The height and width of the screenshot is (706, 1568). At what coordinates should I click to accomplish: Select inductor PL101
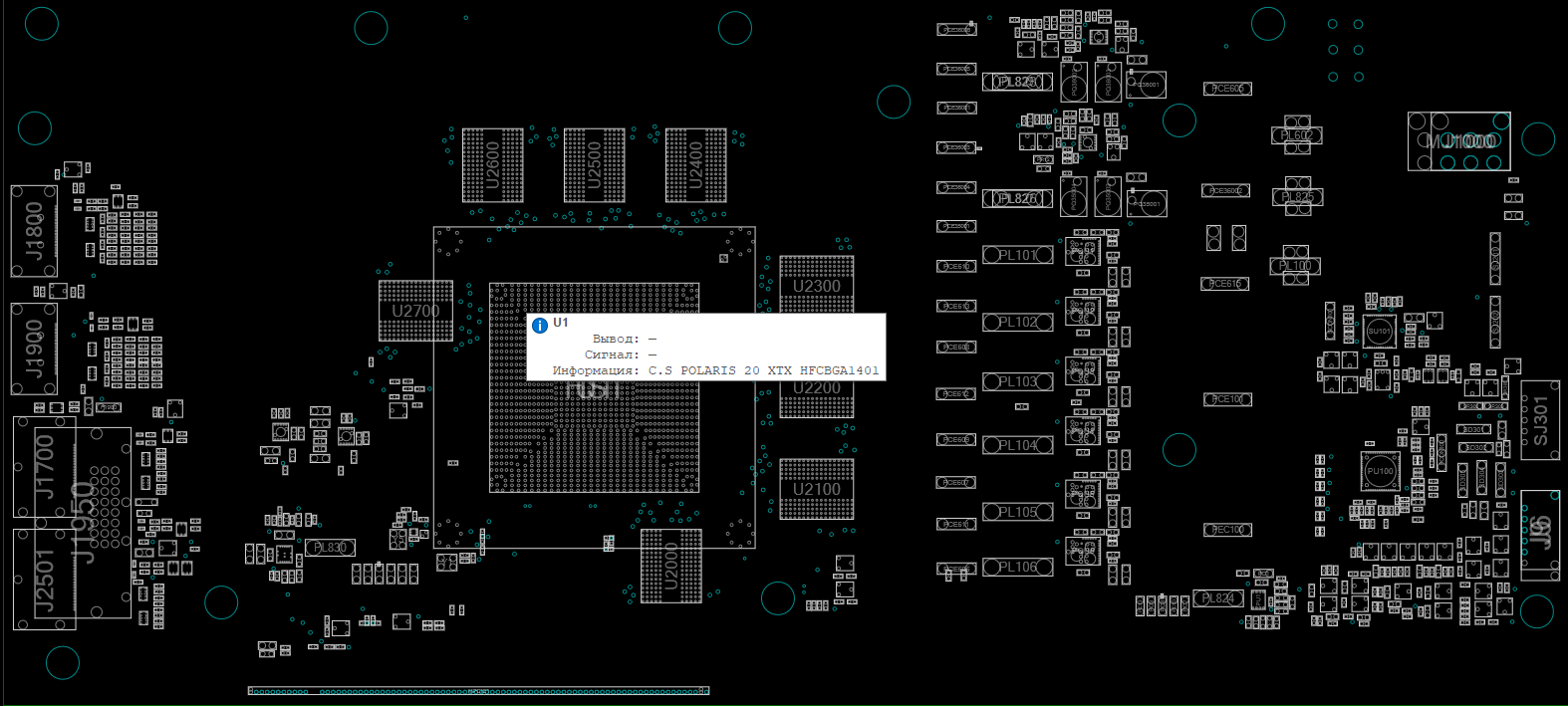pos(1017,255)
